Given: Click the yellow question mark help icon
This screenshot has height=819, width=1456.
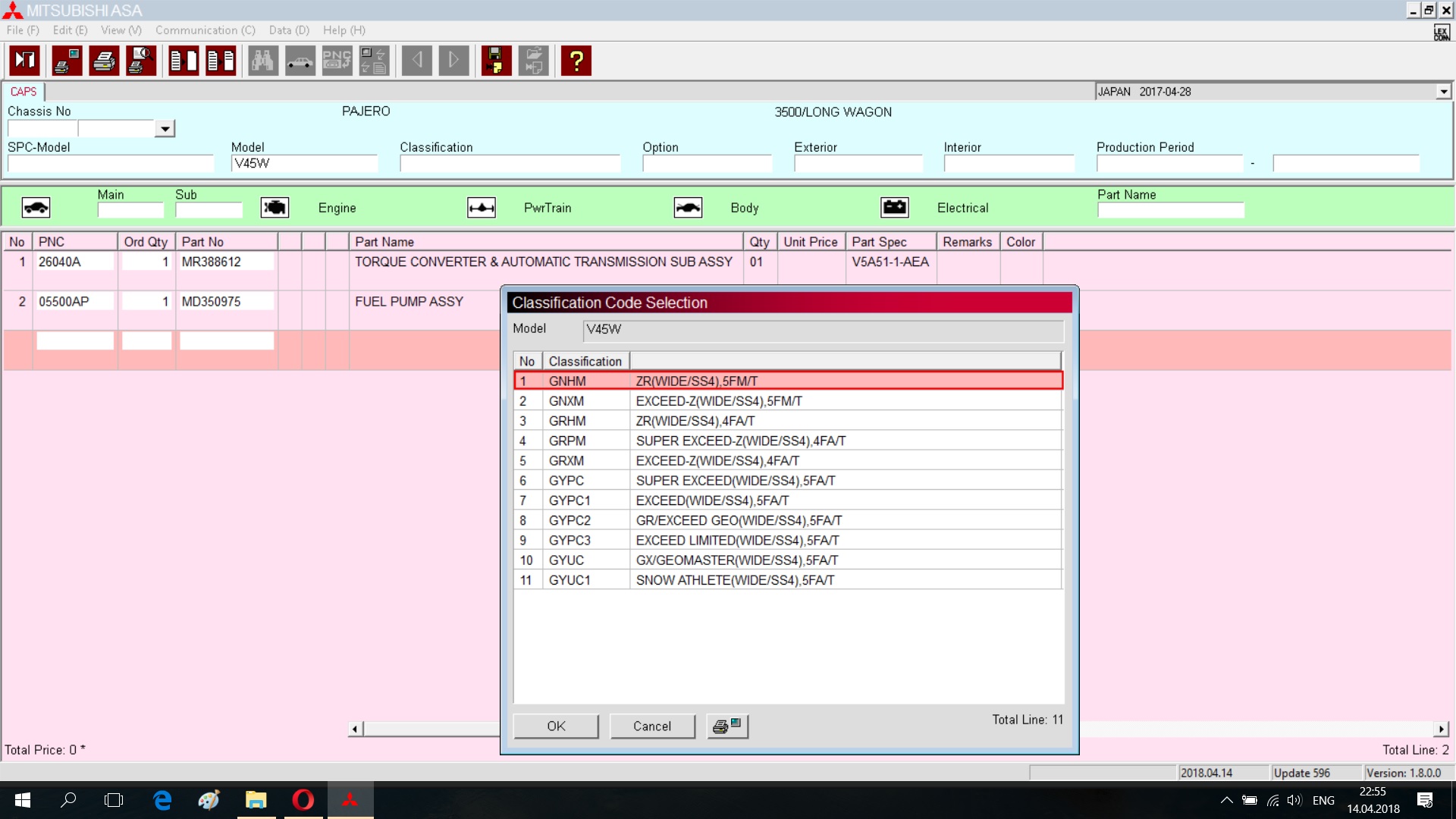Looking at the screenshot, I should pyautogui.click(x=576, y=61).
